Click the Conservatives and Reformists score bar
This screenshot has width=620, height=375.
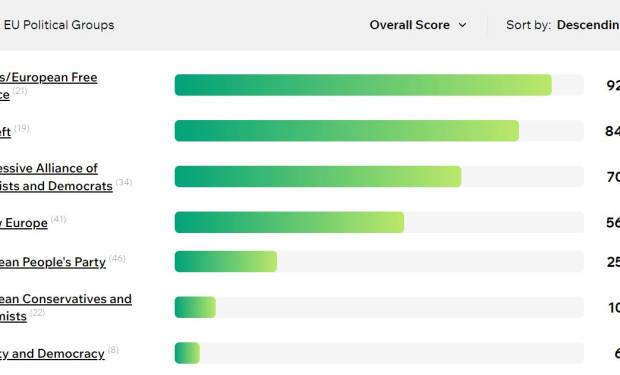[x=379, y=307]
